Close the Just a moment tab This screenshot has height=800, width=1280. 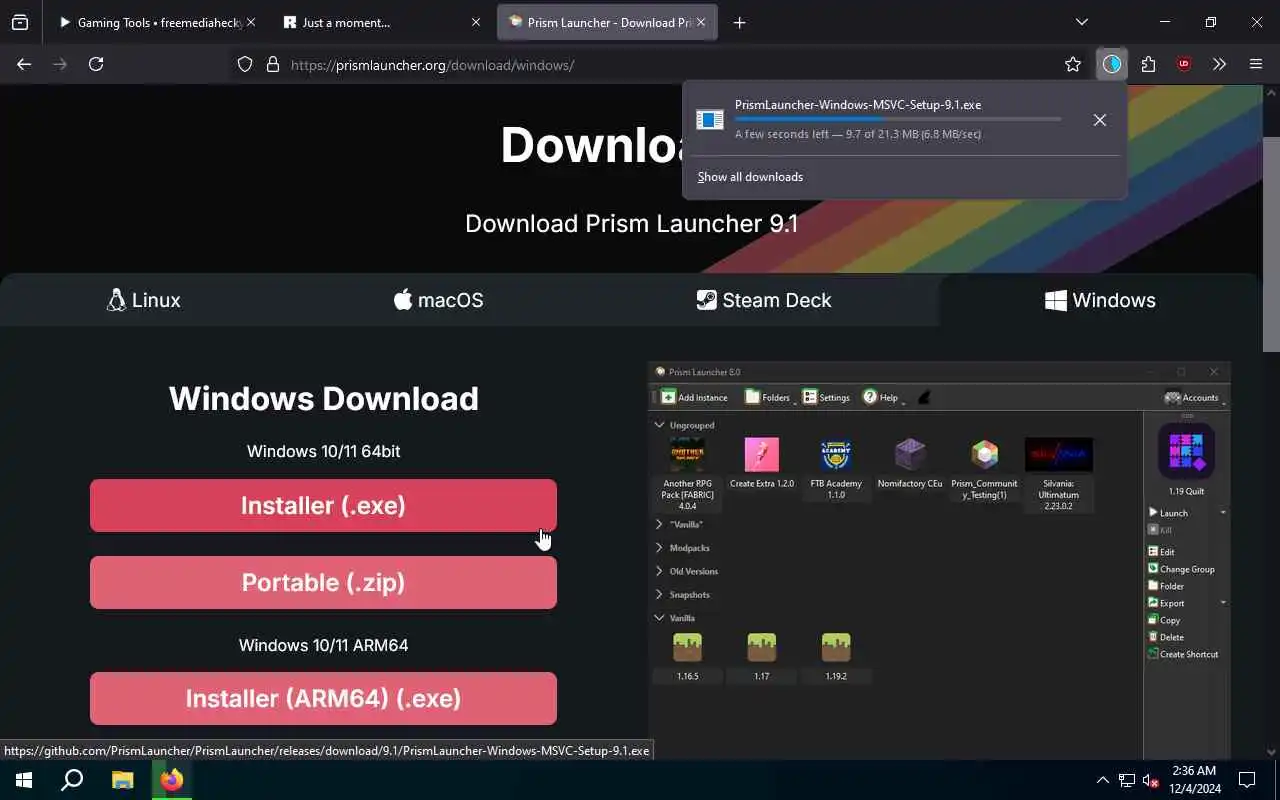(476, 22)
